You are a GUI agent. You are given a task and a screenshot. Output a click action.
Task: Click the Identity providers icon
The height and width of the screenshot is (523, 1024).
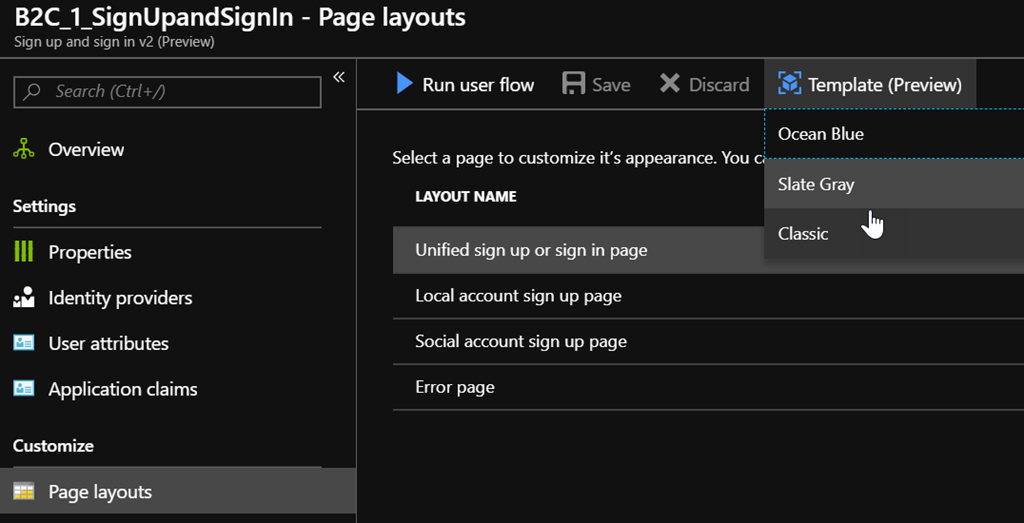click(24, 298)
